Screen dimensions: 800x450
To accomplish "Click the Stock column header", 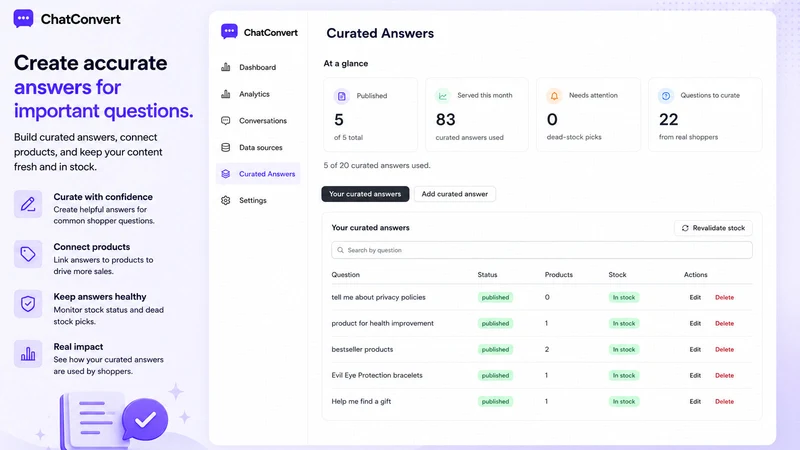I will point(617,274).
